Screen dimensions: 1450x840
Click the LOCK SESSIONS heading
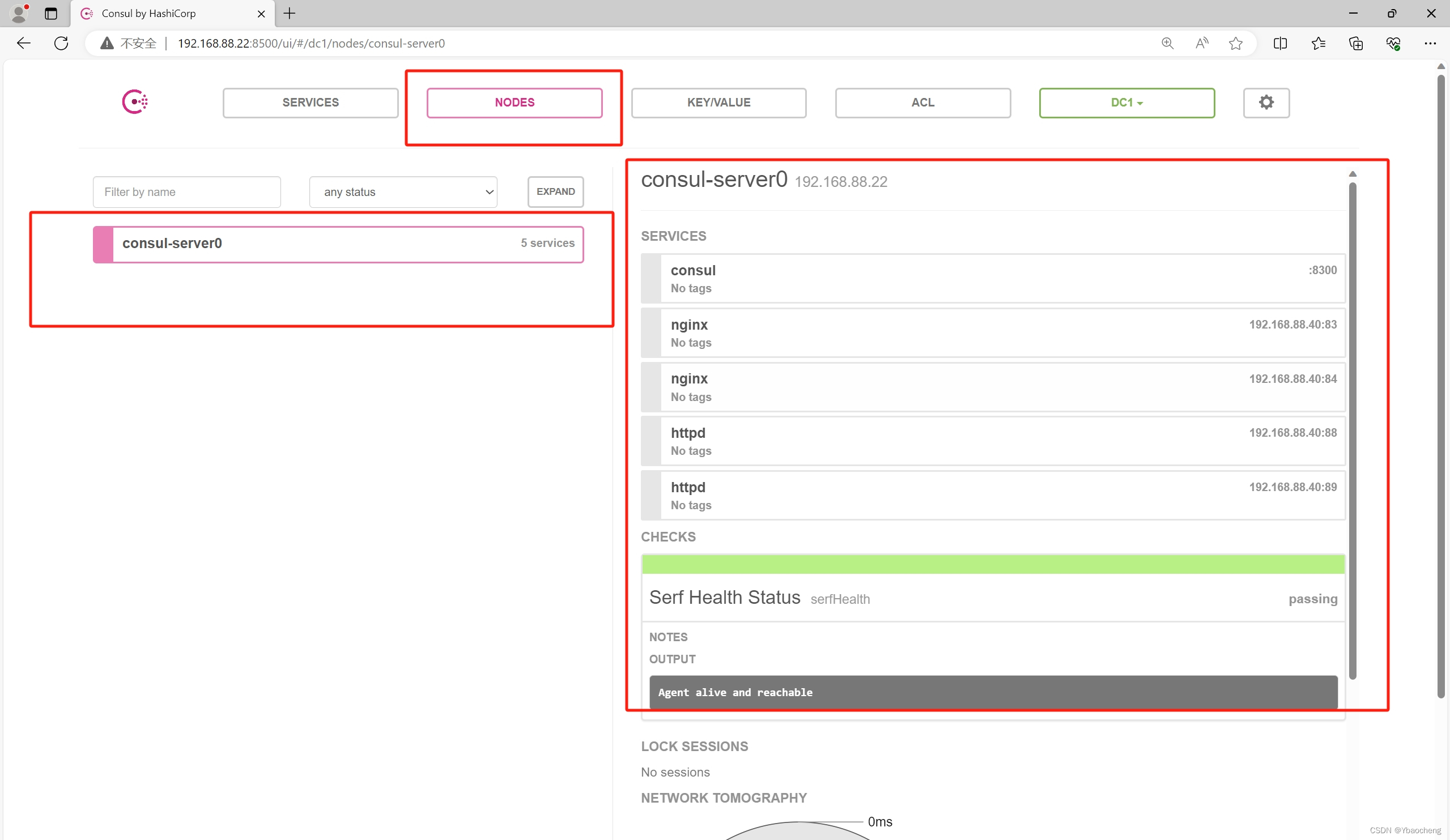click(x=695, y=747)
